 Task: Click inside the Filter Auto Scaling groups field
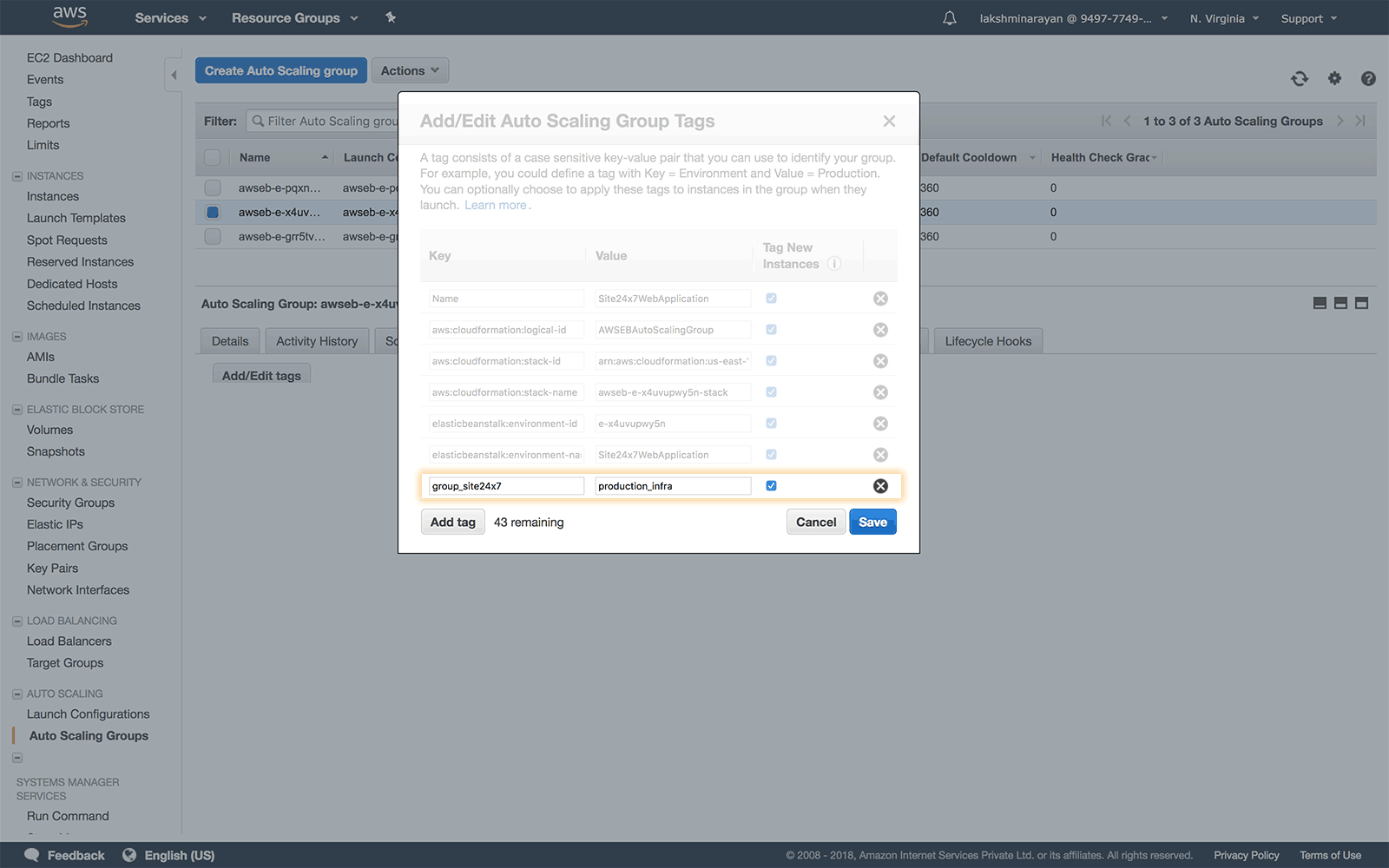click(330, 121)
